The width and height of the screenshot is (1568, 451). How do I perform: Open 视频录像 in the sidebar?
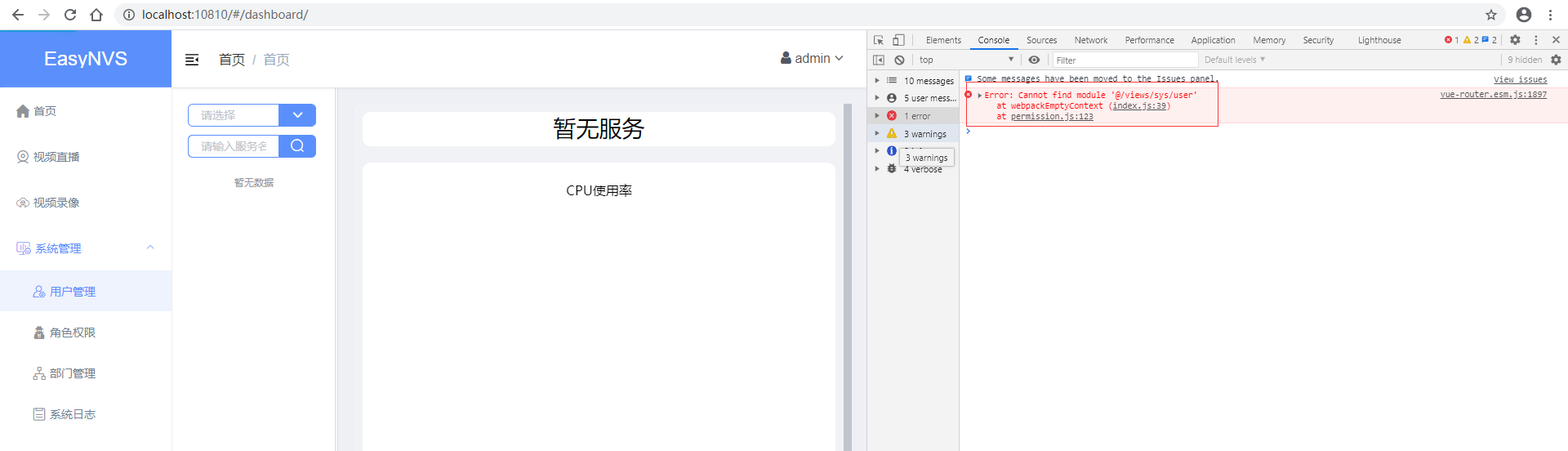tap(86, 203)
